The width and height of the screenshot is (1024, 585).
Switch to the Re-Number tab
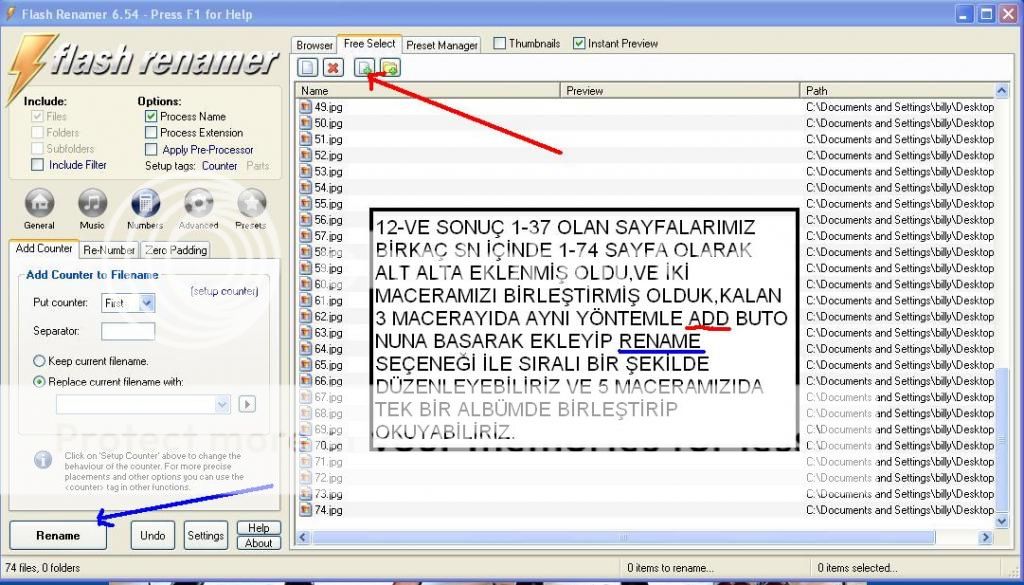(108, 250)
